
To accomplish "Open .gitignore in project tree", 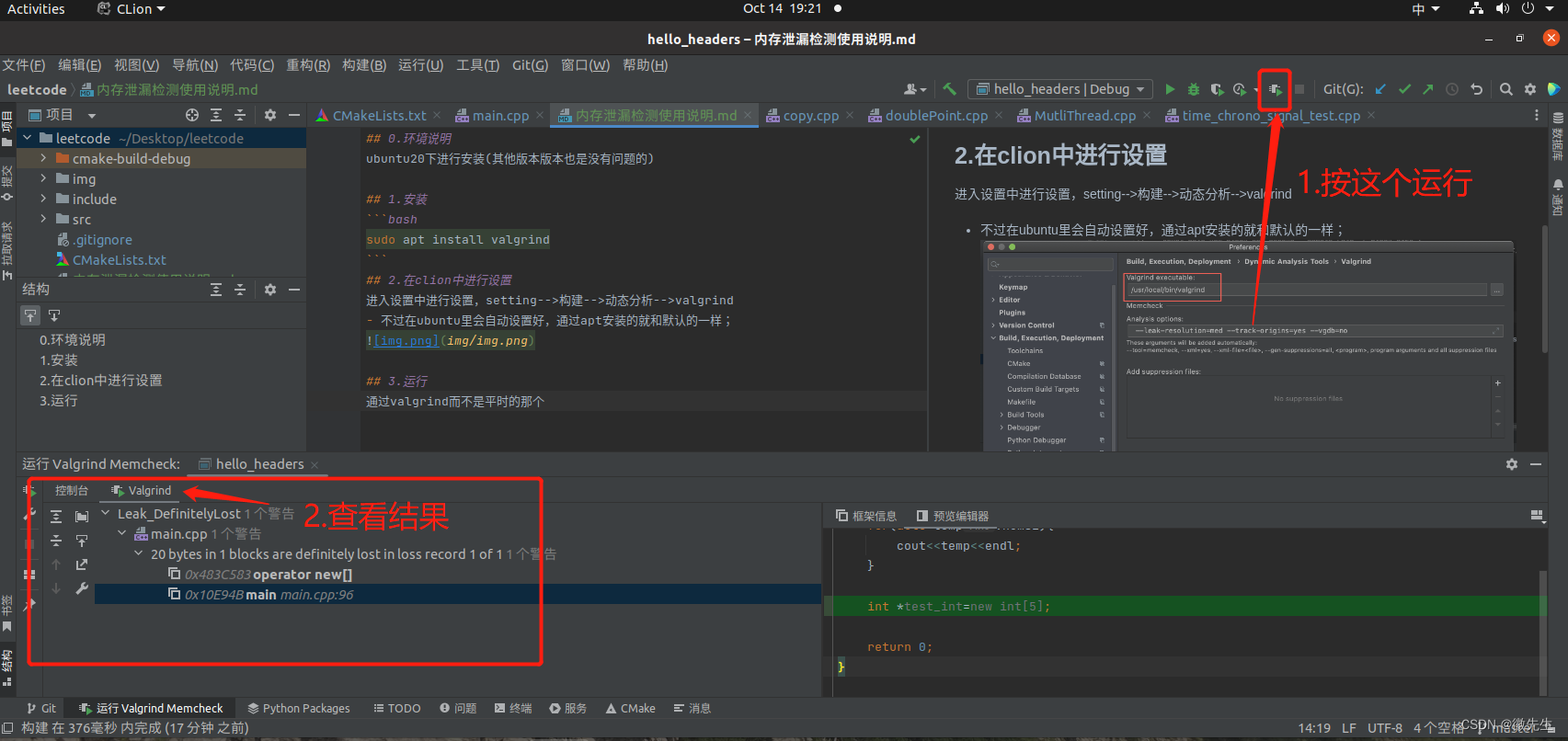I will click(102, 240).
